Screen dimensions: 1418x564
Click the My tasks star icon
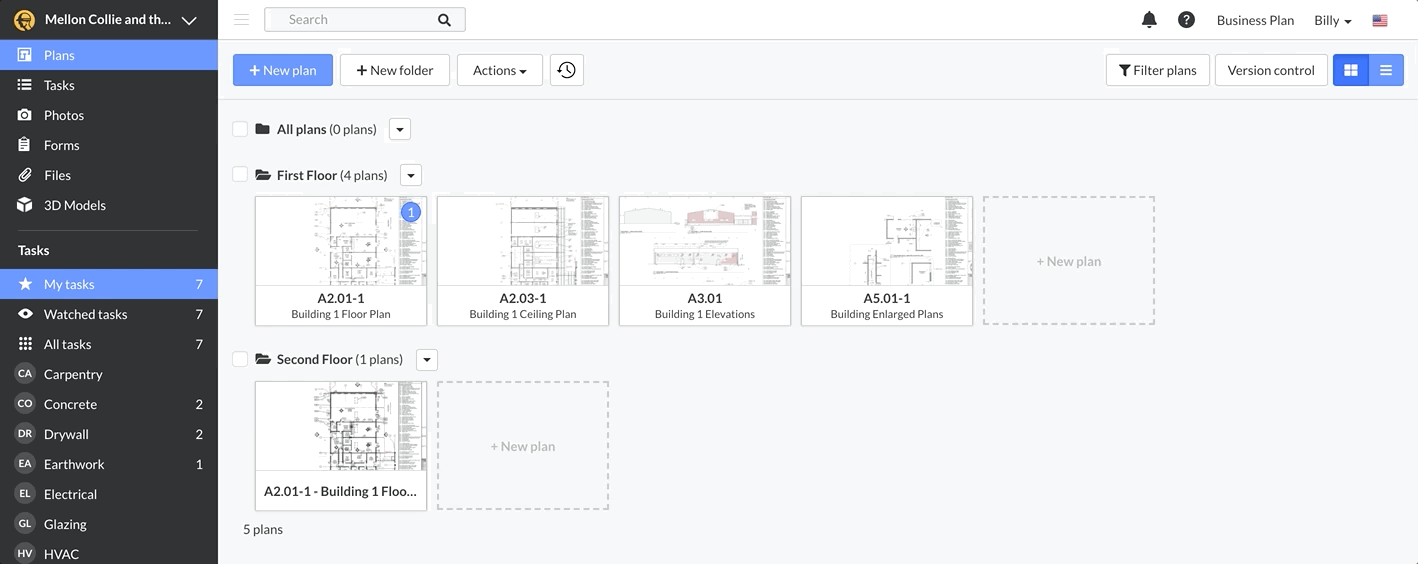(25, 284)
